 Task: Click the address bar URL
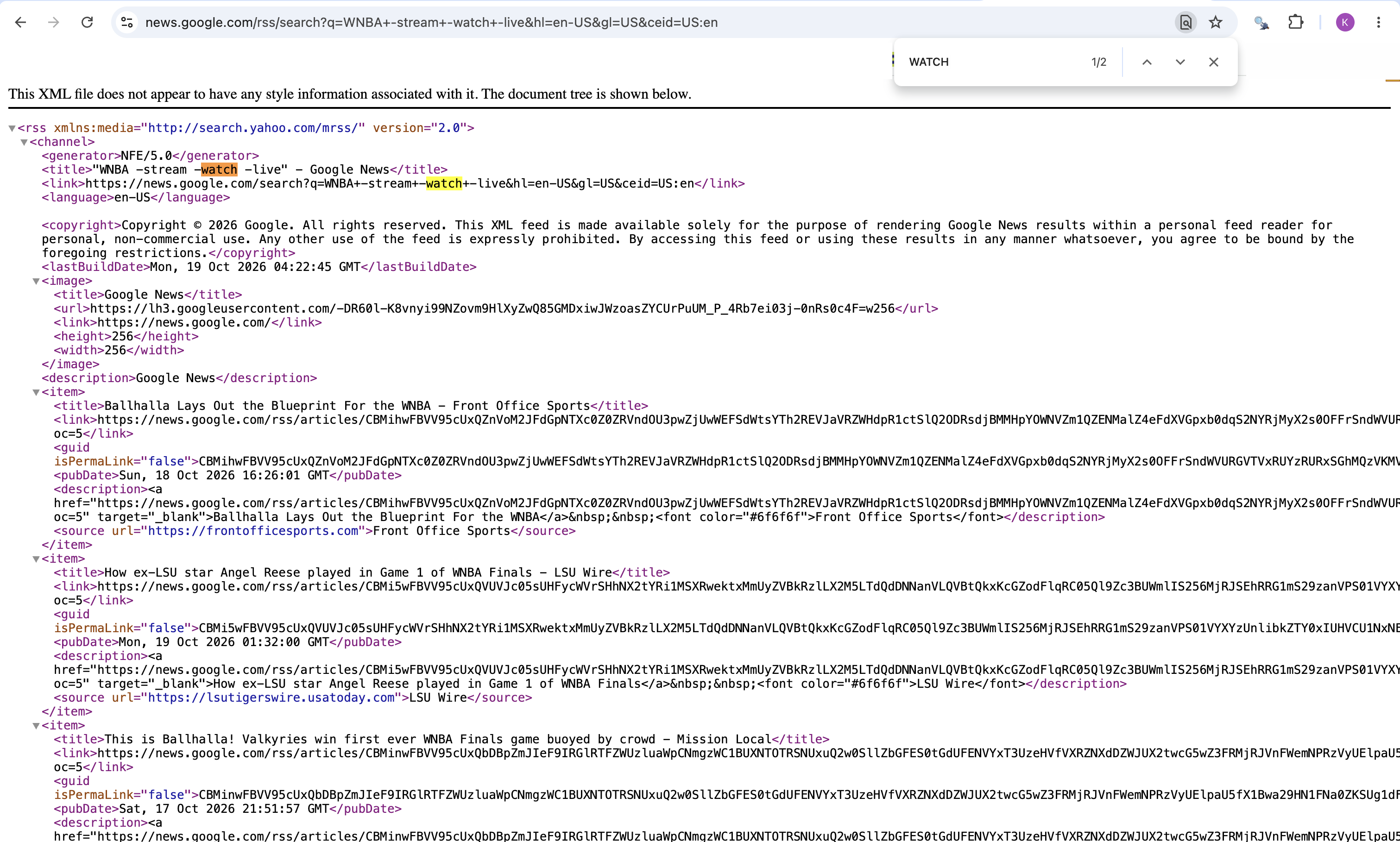(x=431, y=22)
